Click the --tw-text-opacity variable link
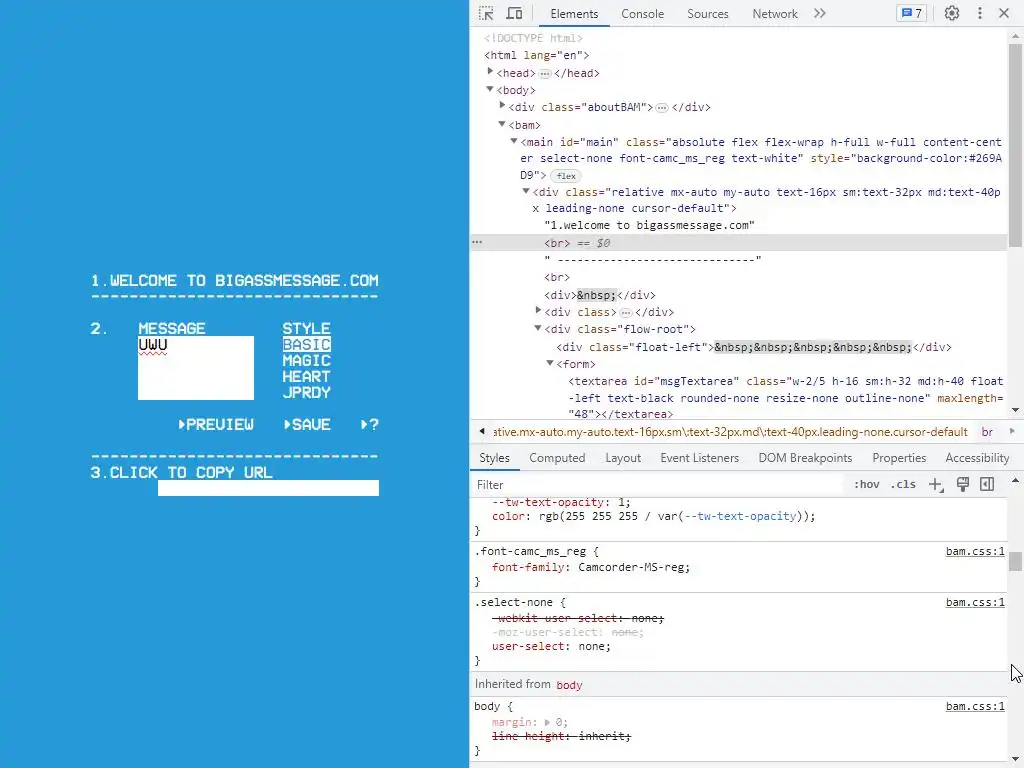1024x768 pixels. point(740,516)
